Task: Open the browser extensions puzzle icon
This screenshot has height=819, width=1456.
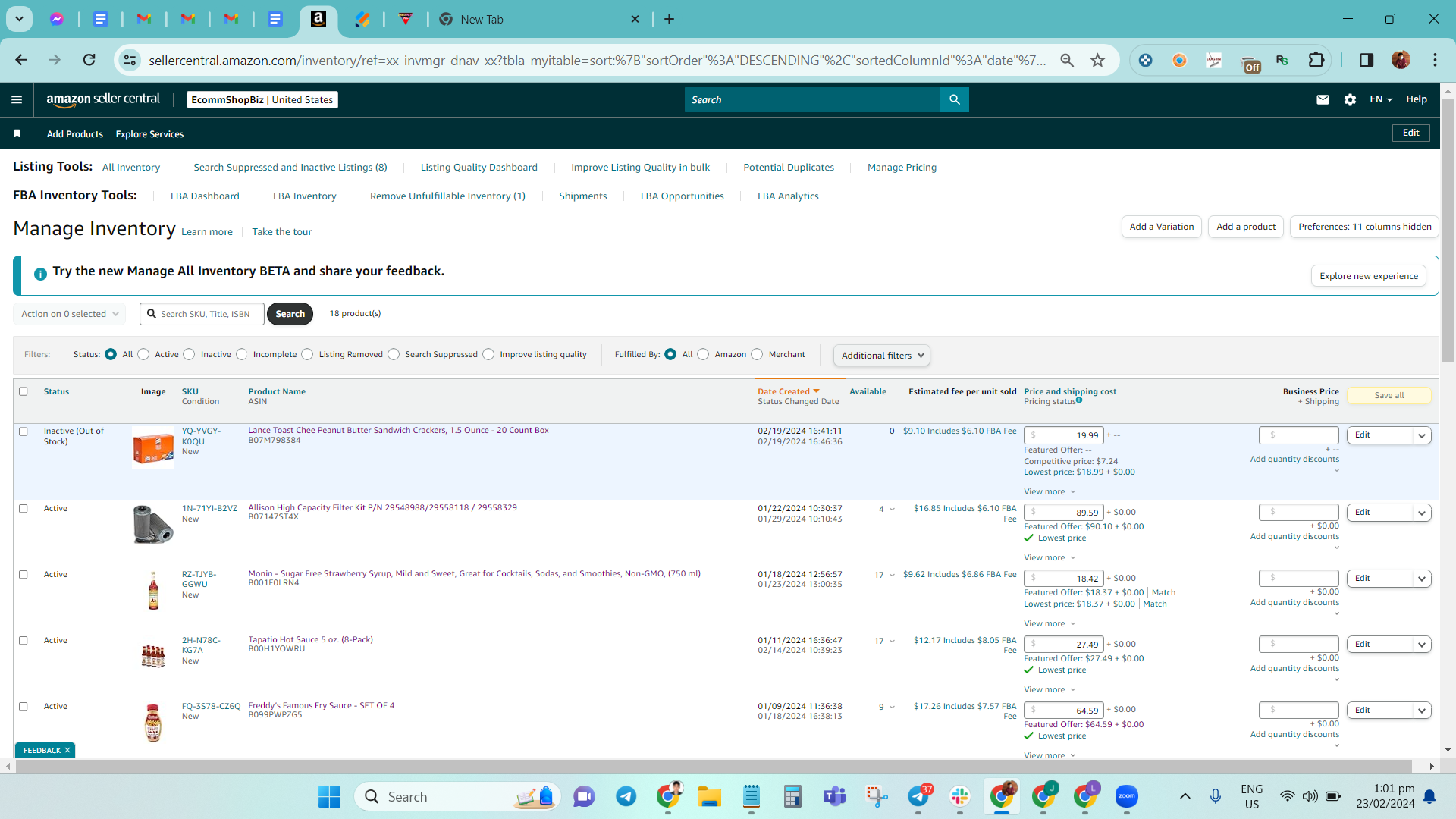Action: (x=1316, y=60)
